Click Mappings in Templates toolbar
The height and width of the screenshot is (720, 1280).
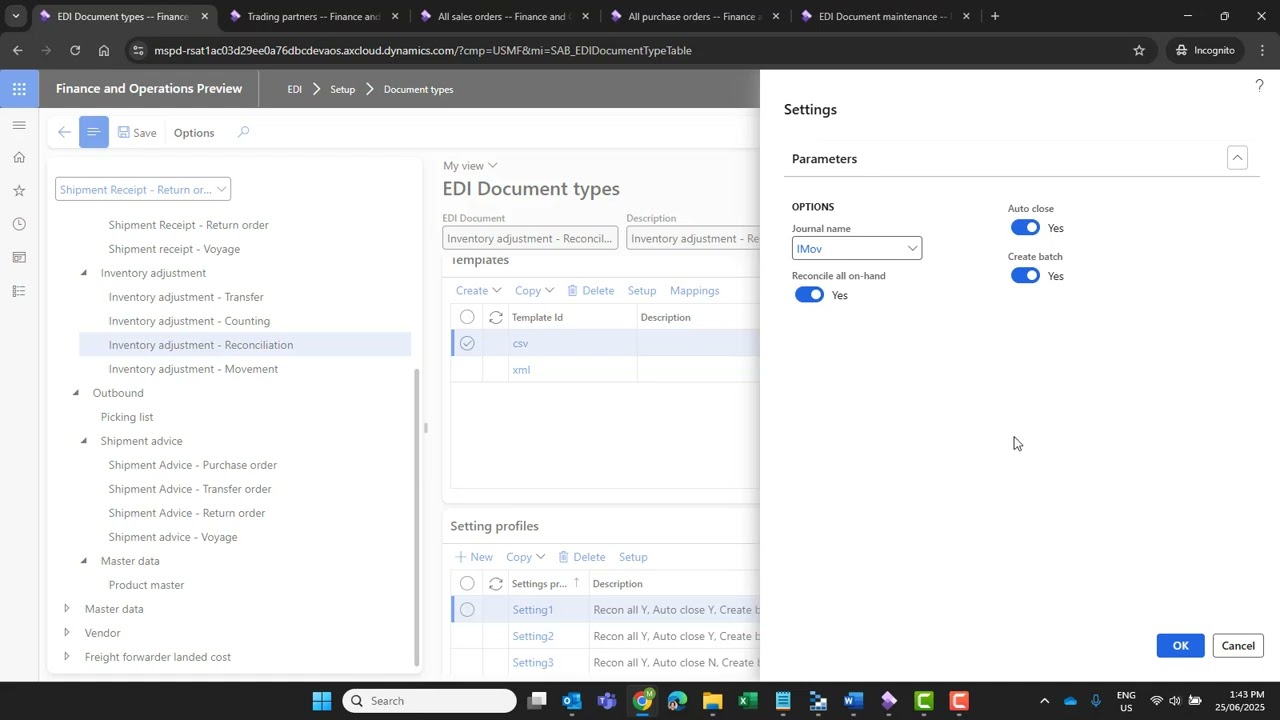(694, 291)
